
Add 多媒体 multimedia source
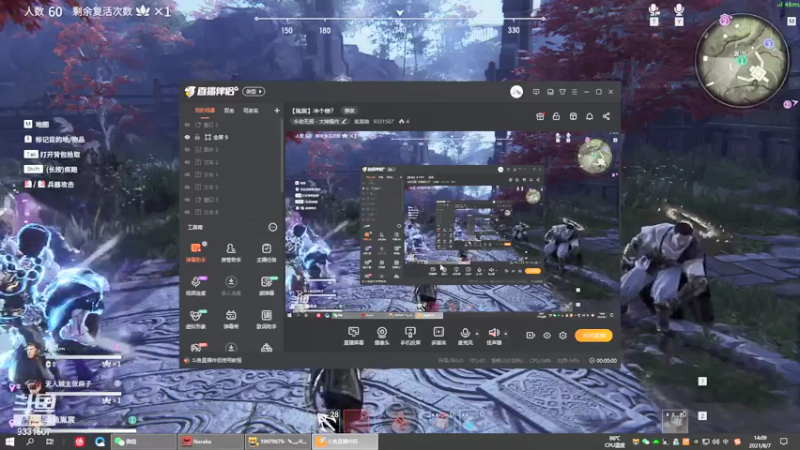tap(438, 336)
